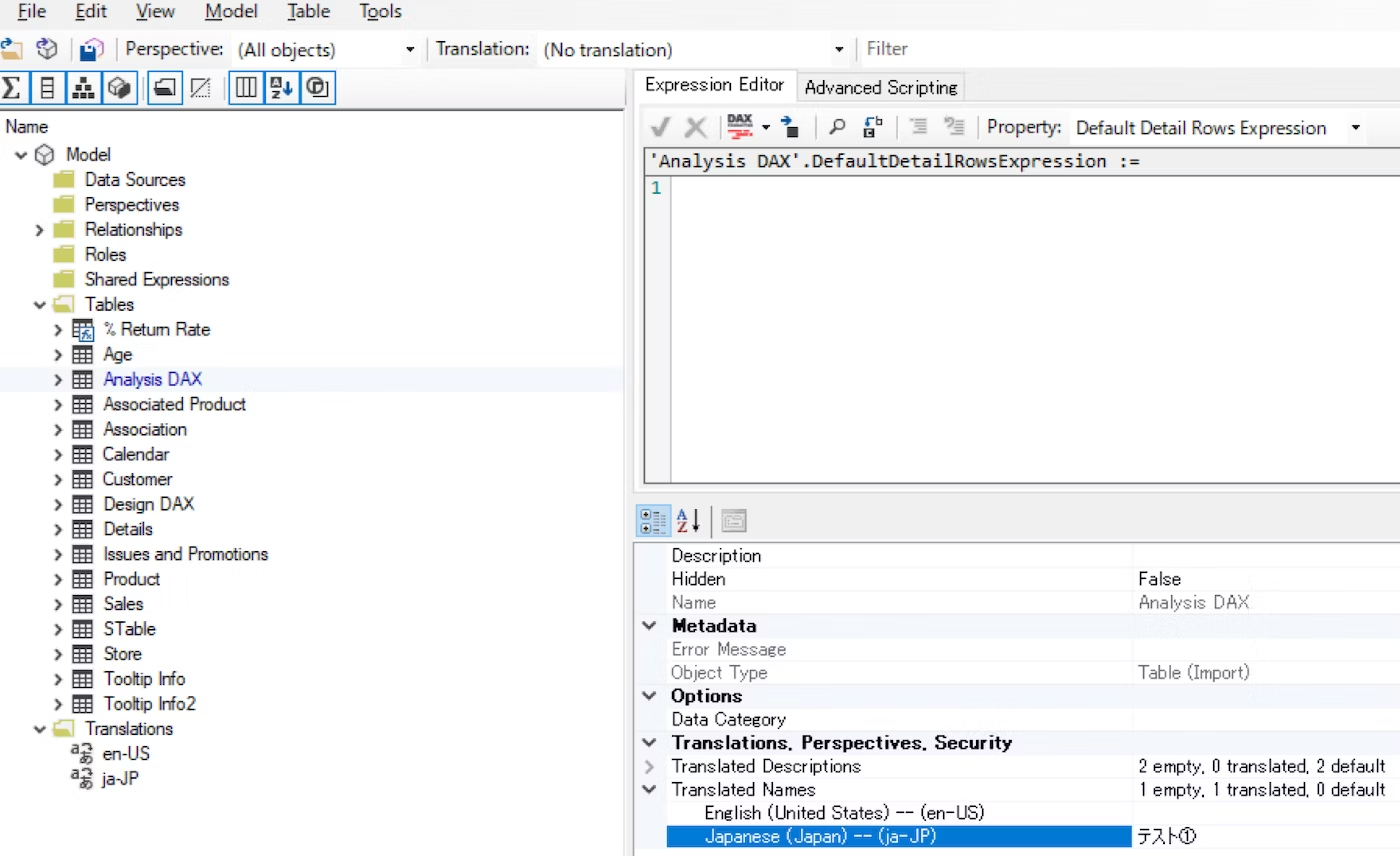Open the File menu
1400x856 pixels.
tap(32, 12)
